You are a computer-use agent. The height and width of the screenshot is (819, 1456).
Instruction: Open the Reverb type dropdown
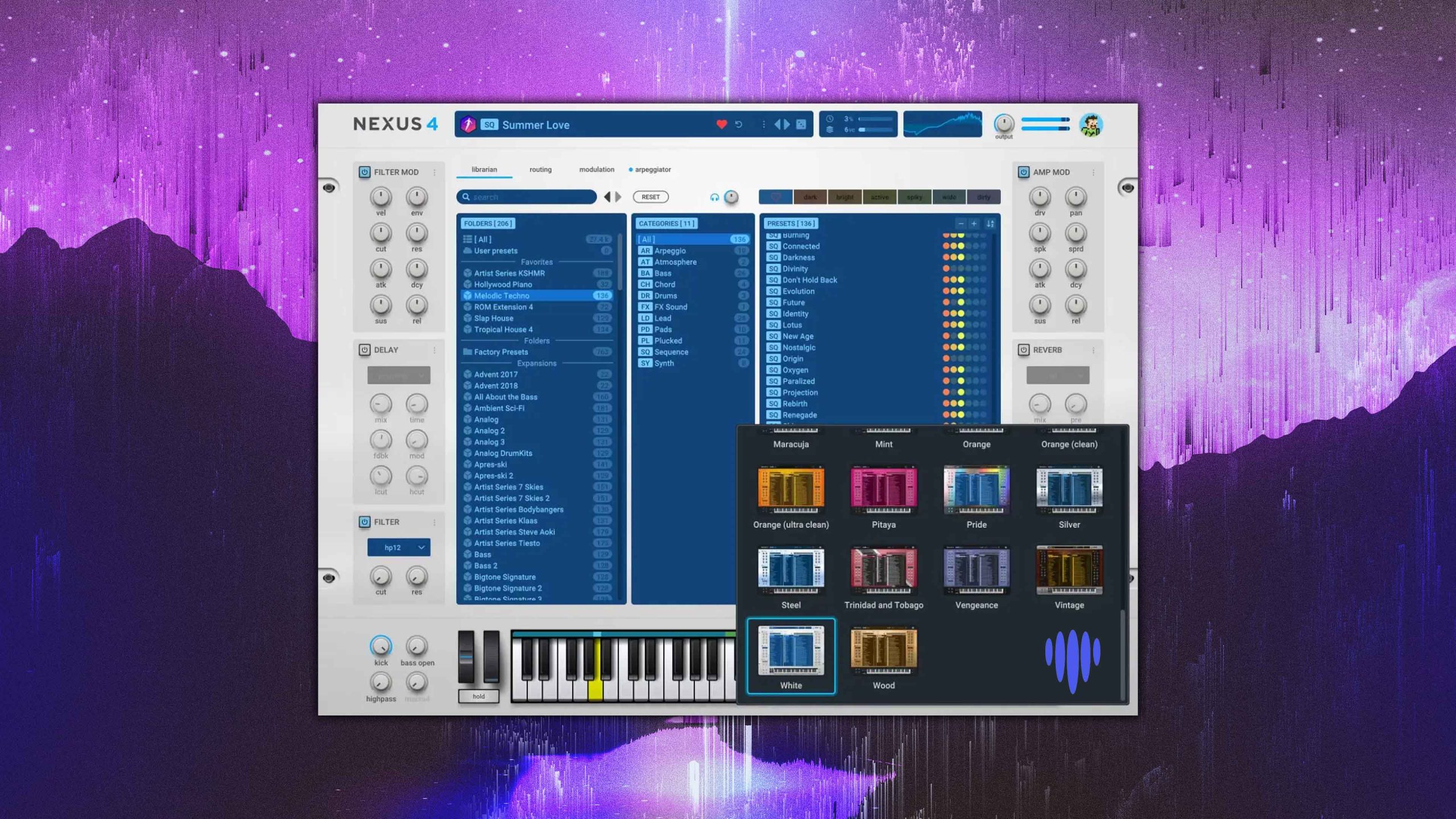(x=1057, y=376)
